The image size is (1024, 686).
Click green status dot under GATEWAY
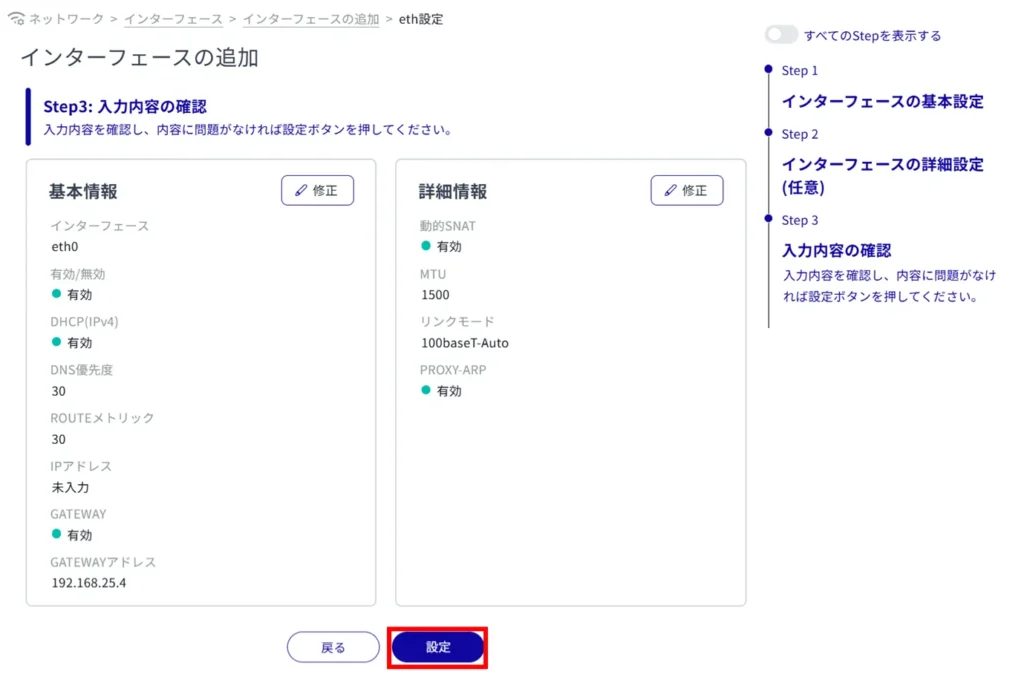point(57,534)
